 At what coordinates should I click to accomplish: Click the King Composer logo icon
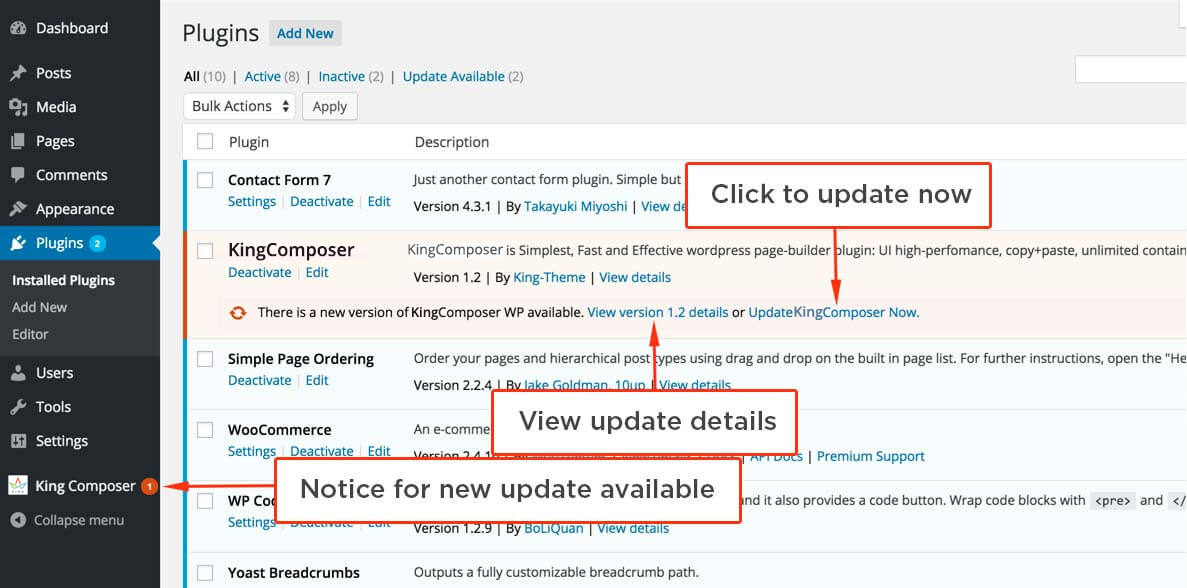[x=18, y=486]
